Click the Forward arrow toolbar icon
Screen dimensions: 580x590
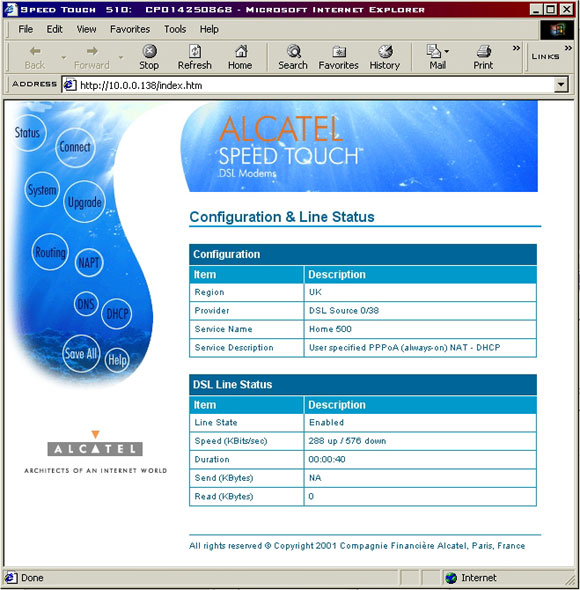tap(92, 51)
